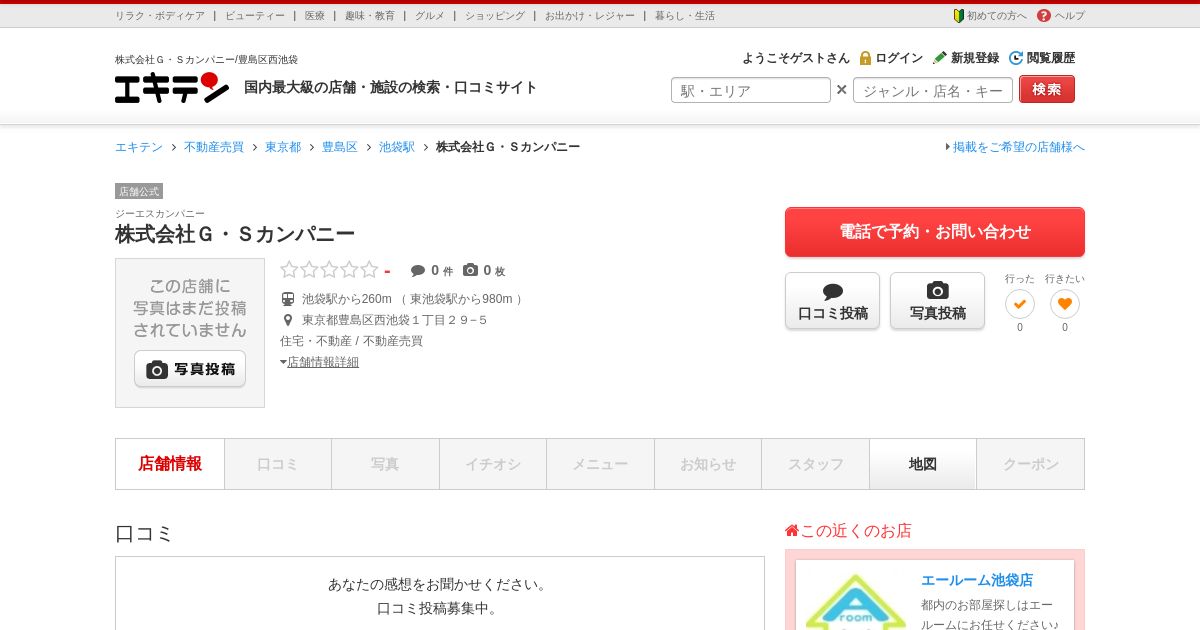Click the clock icon for 閲覧履歴
The height and width of the screenshot is (630, 1200).
(x=1016, y=58)
